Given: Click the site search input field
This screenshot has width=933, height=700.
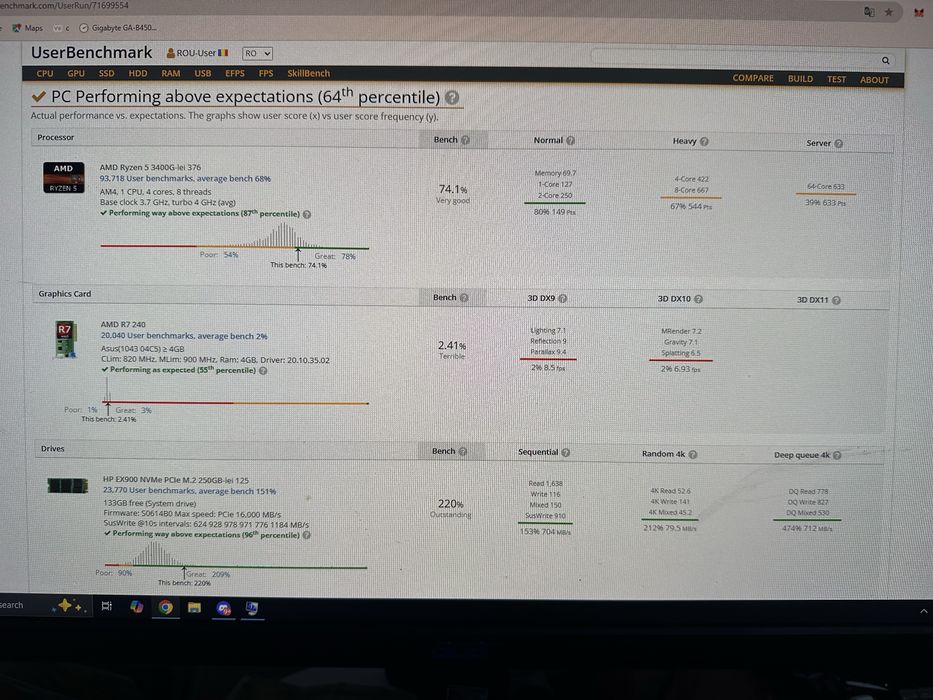Looking at the screenshot, I should click(735, 59).
